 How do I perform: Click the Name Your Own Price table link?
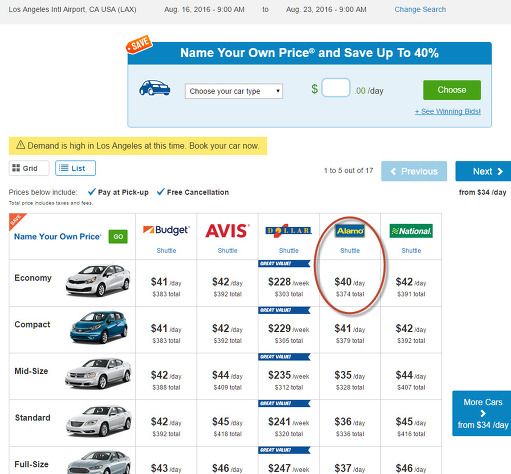[57, 237]
